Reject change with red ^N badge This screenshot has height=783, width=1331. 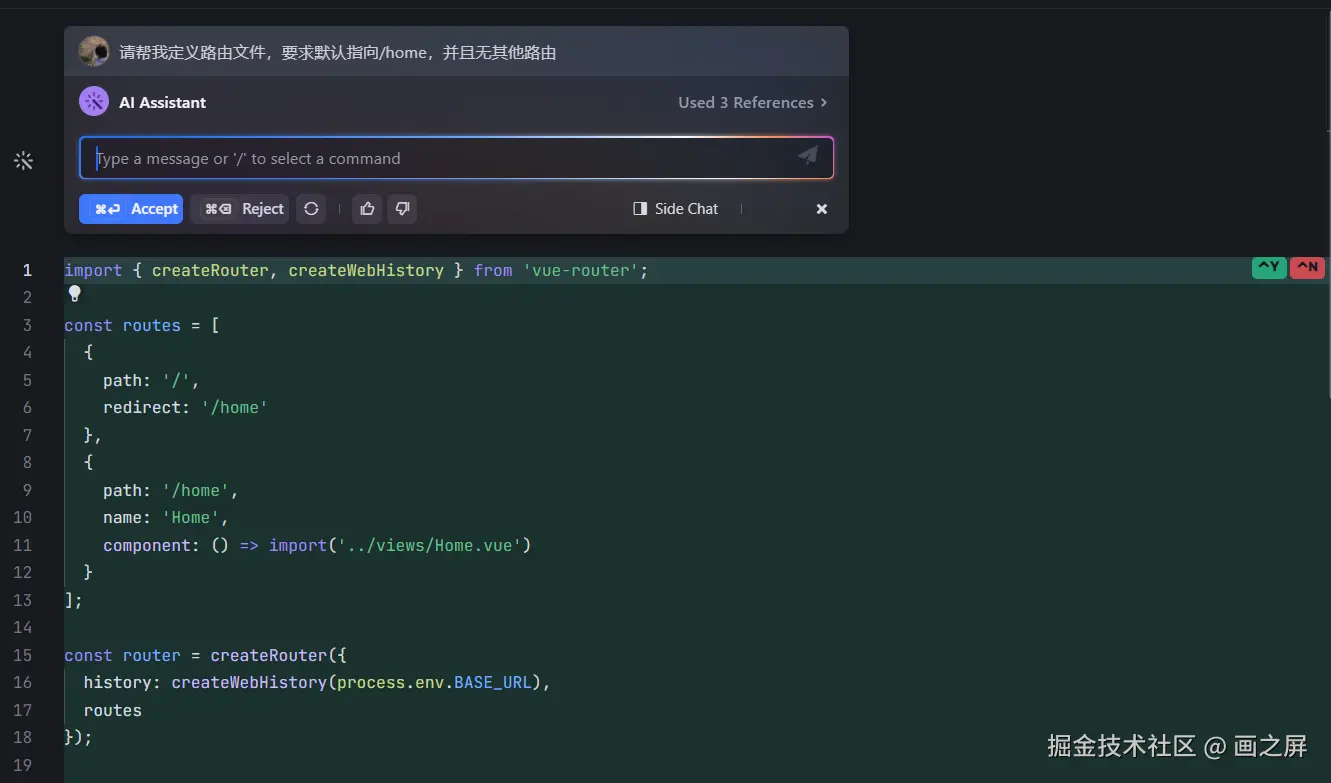tap(1307, 267)
